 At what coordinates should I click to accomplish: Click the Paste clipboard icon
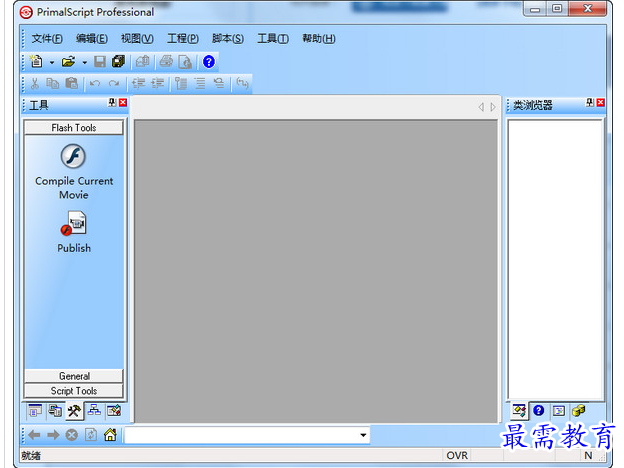pyautogui.click(x=72, y=84)
